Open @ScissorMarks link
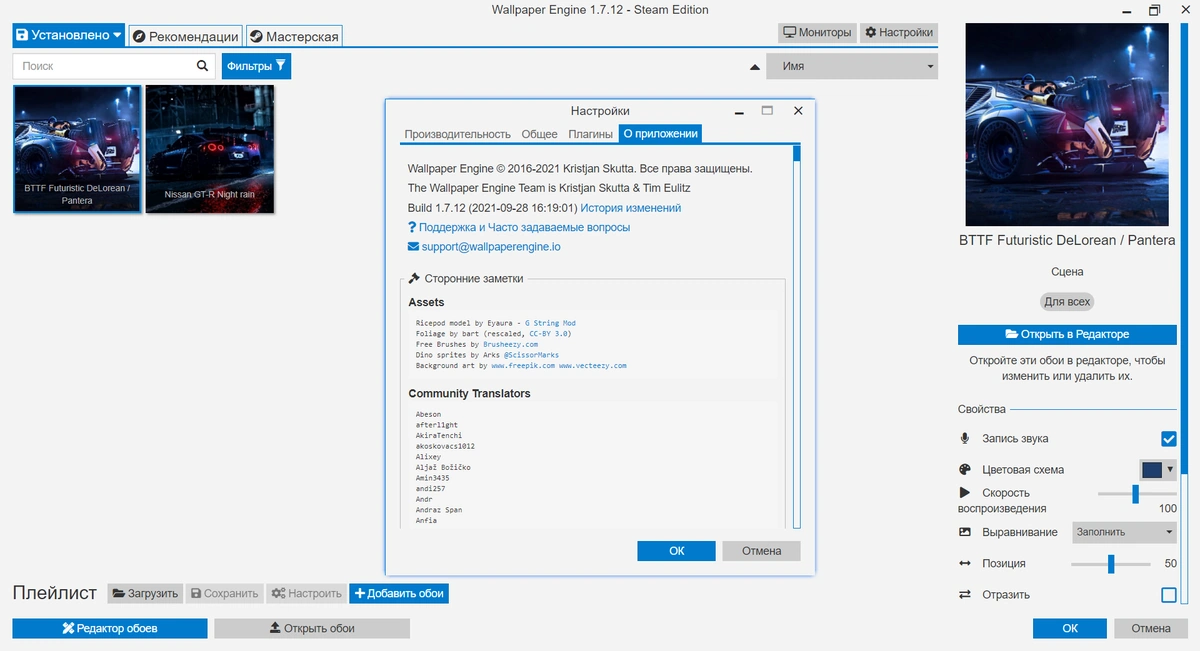This screenshot has height=651, width=1200. tap(531, 355)
